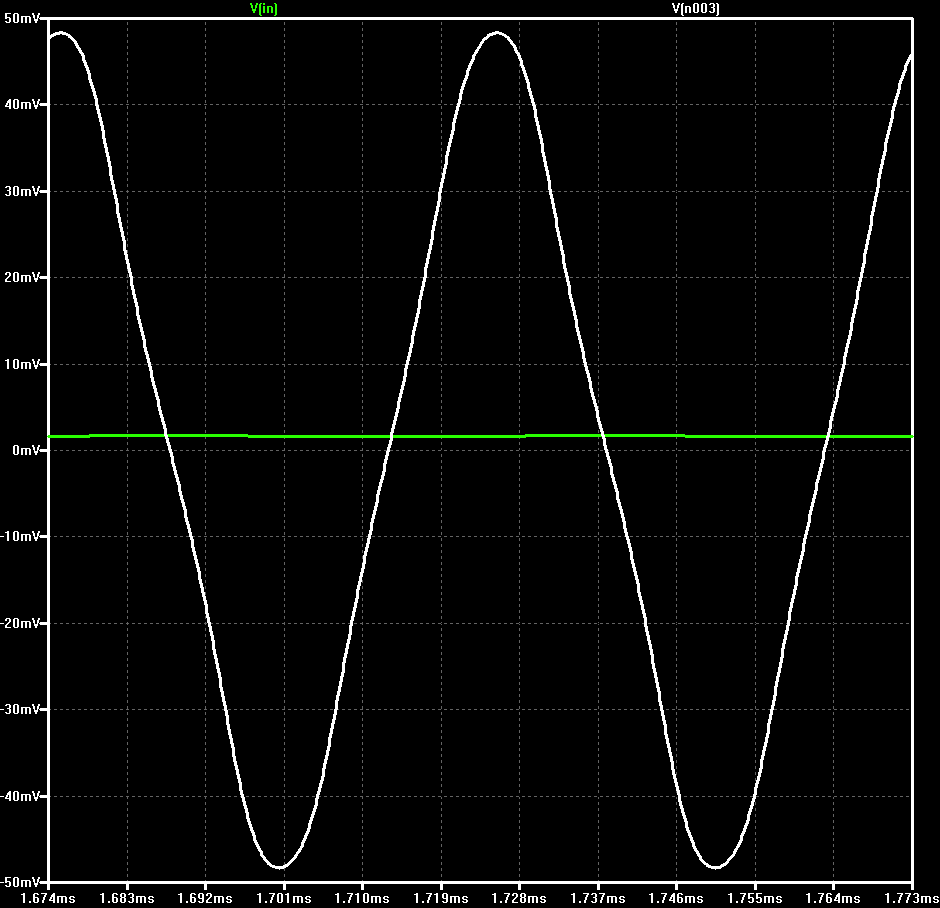Click the green V(in) trace label

264,8
